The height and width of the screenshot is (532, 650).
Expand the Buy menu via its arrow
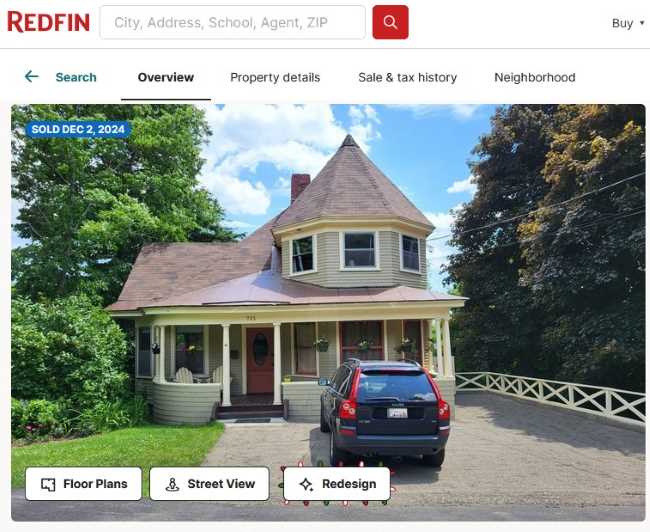642,23
